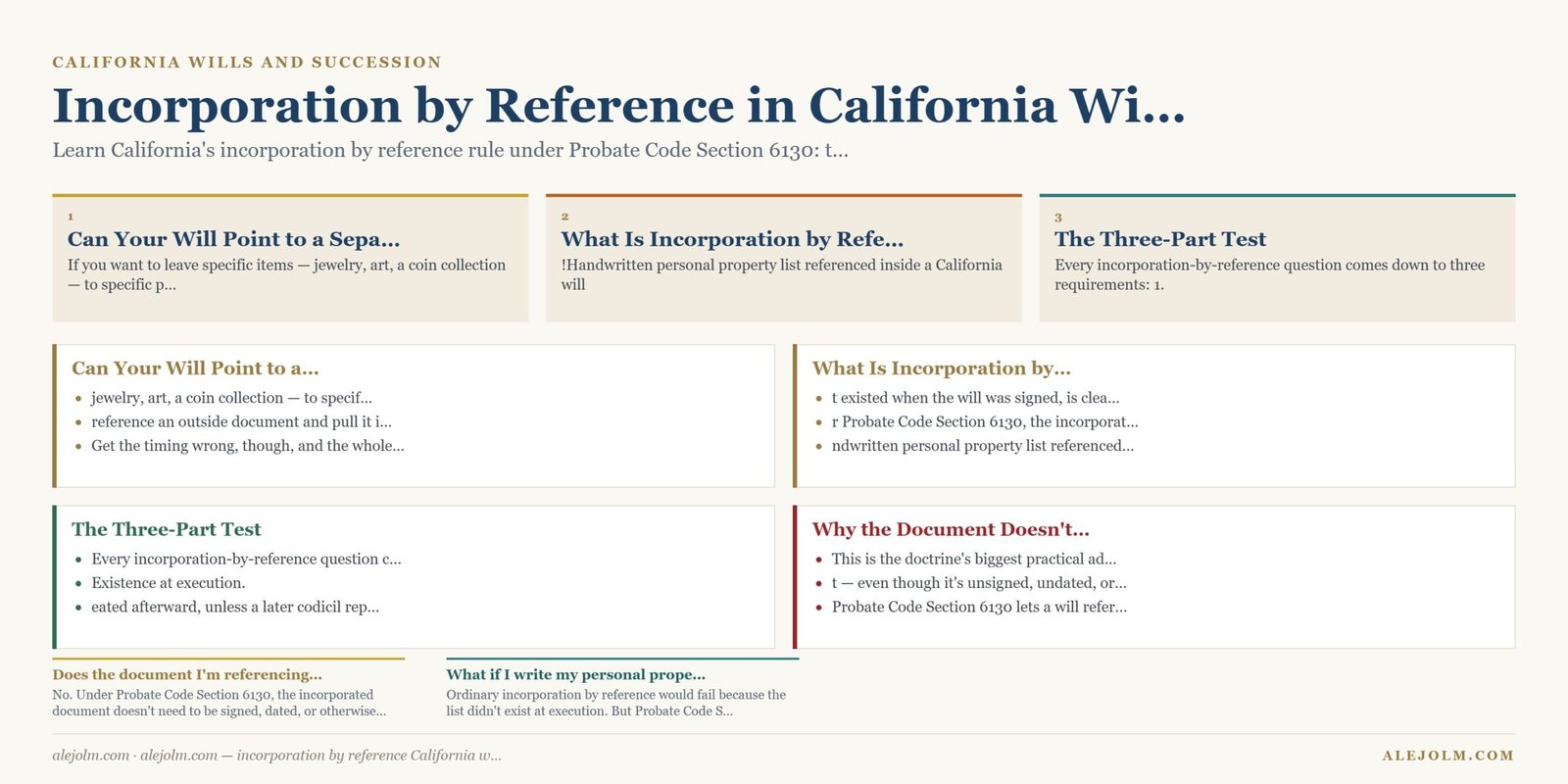
Task: Click the main title 'Incorporation by Reference in California Wi...'
Action: click(x=618, y=106)
